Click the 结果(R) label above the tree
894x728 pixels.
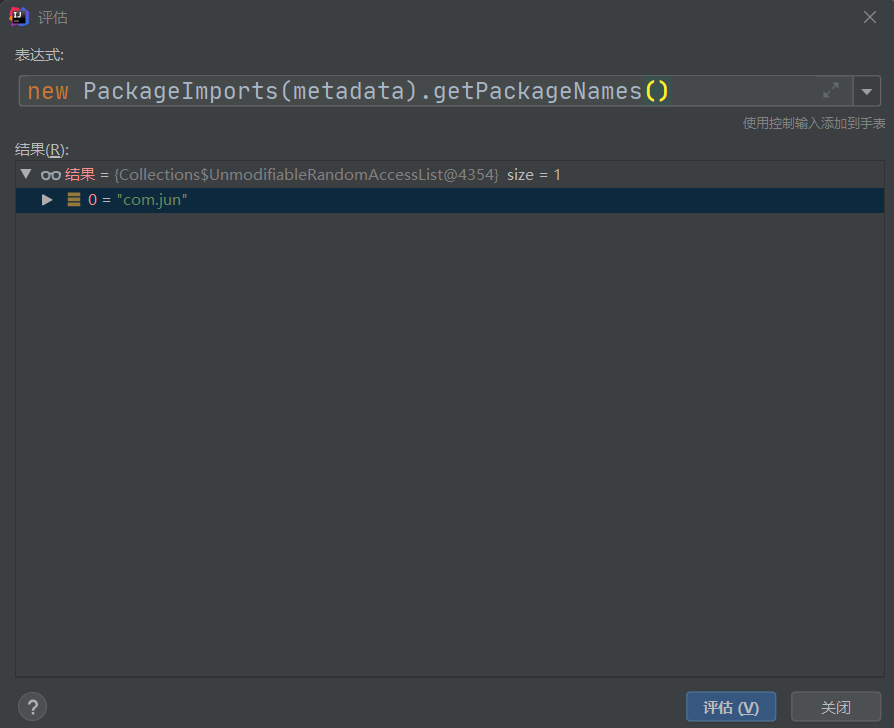[41, 149]
